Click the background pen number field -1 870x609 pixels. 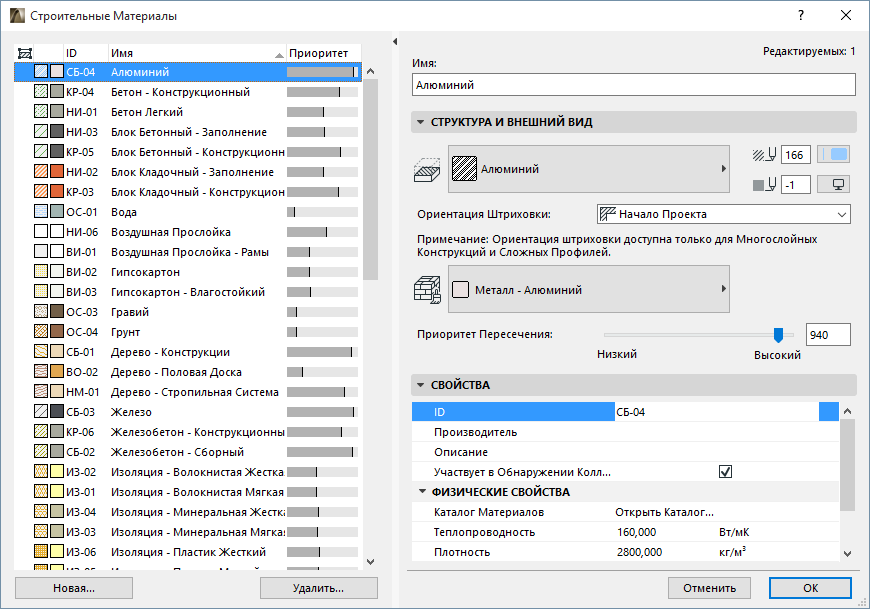796,185
